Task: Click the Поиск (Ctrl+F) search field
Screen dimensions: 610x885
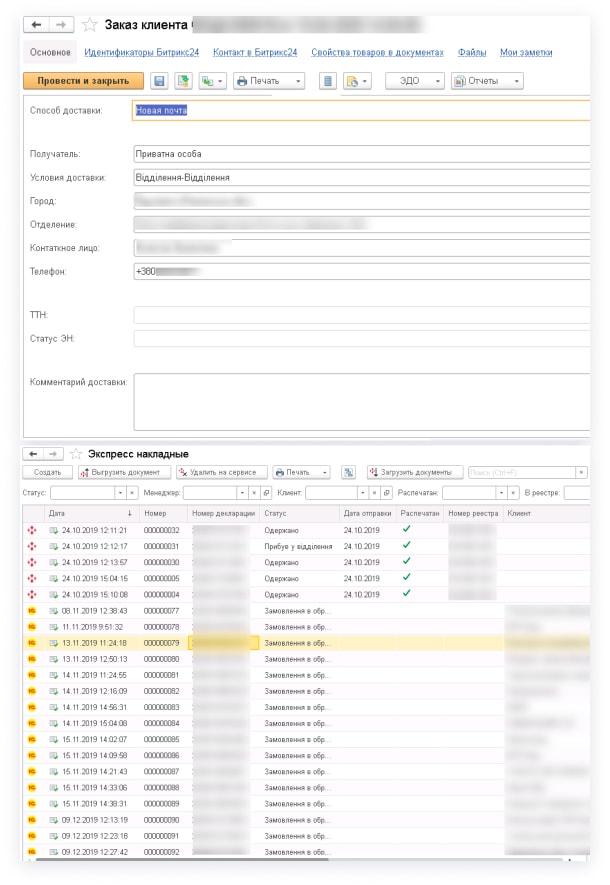Action: coord(522,472)
